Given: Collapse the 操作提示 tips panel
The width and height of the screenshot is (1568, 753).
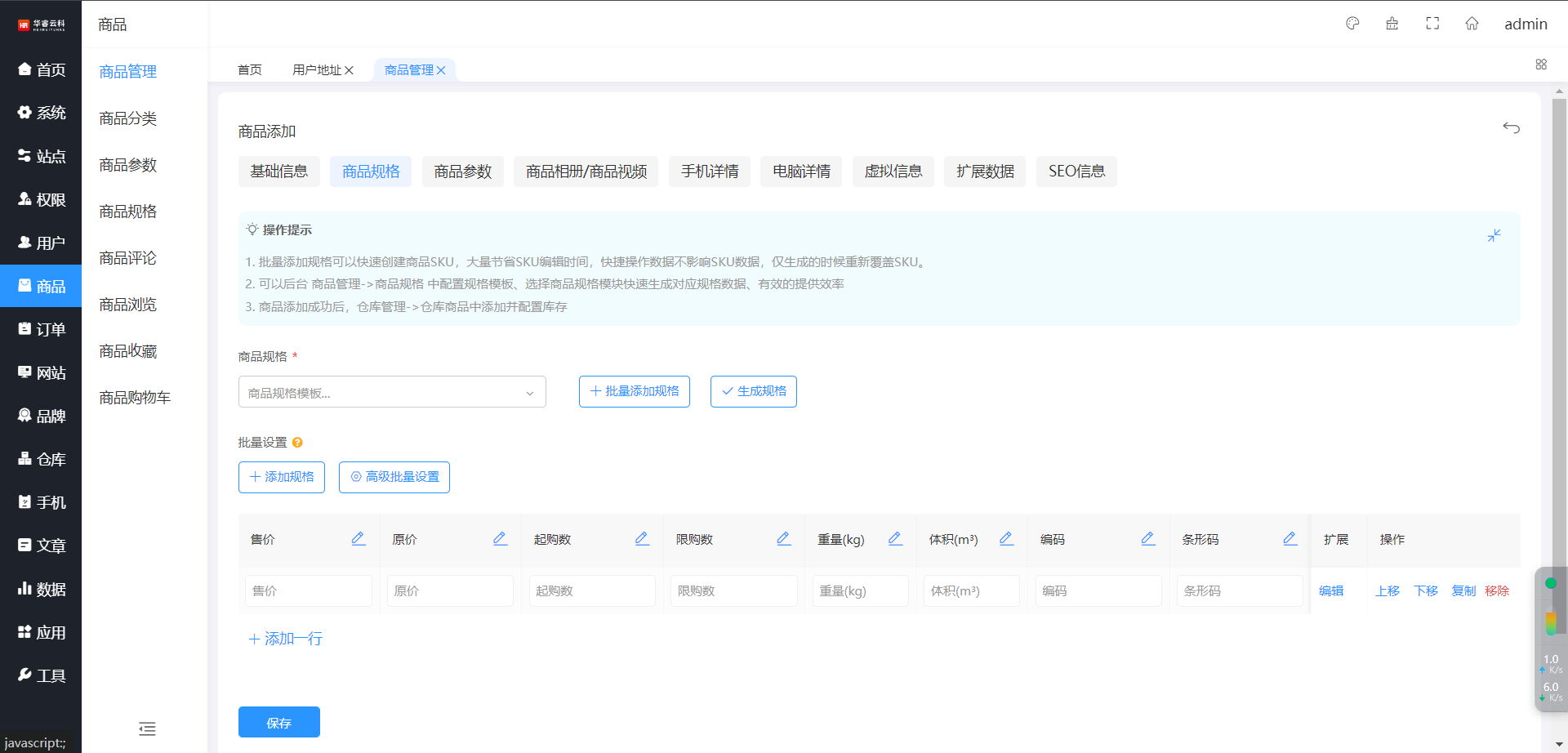Looking at the screenshot, I should point(1494,236).
